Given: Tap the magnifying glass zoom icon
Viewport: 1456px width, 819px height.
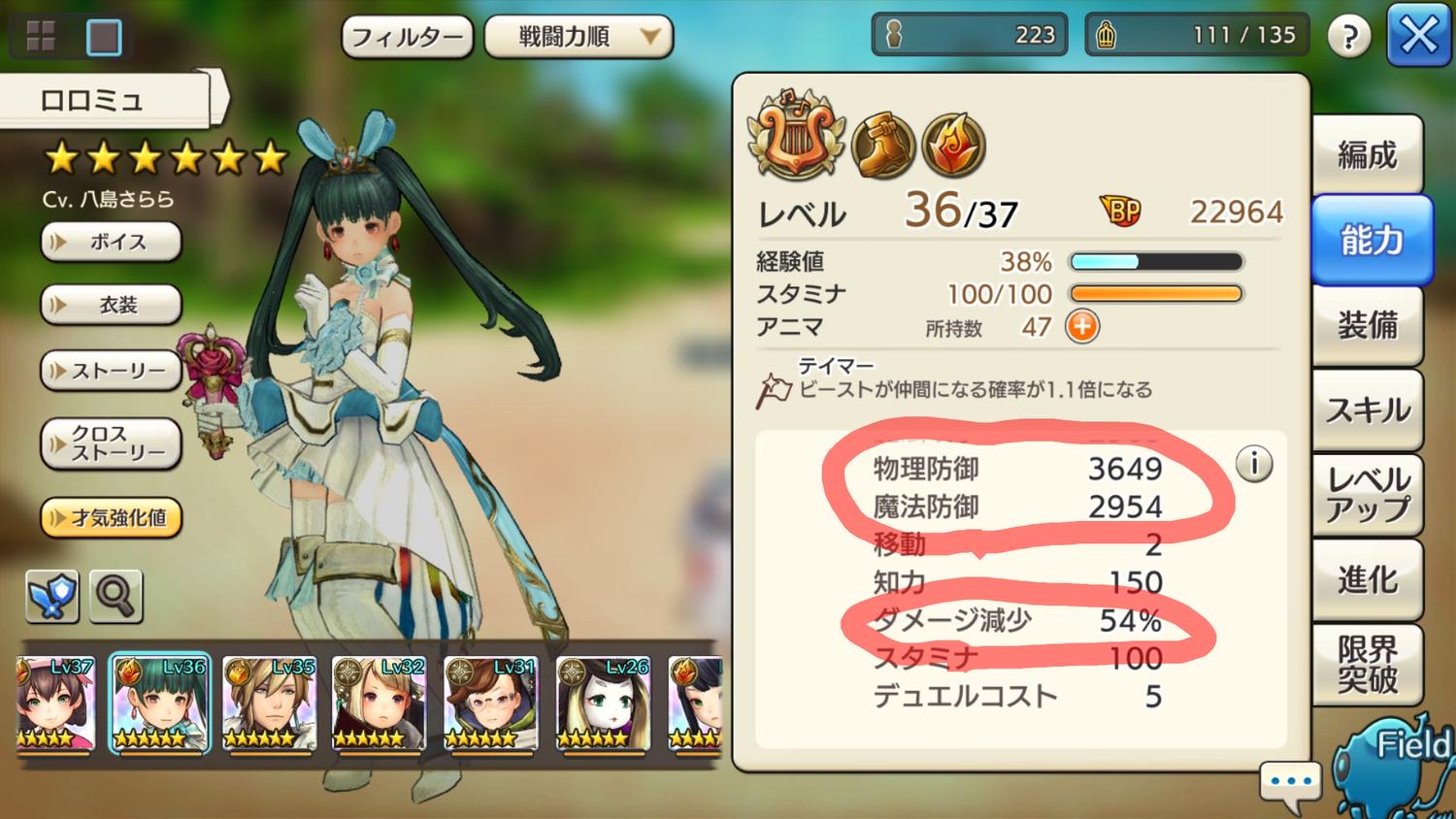Looking at the screenshot, I should point(116,595).
